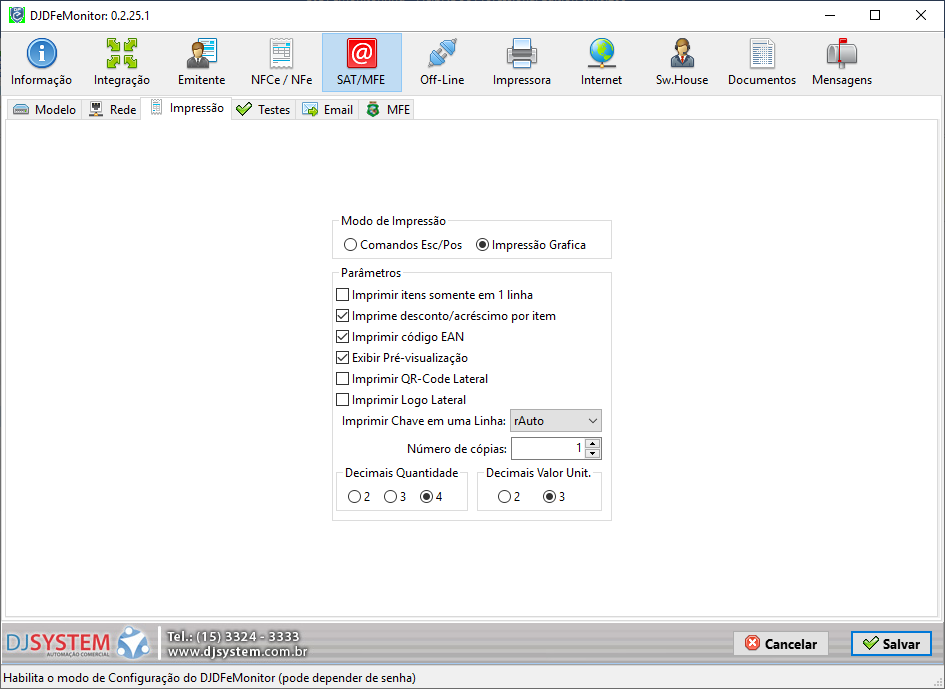Screen dimensions: 945x689
Task: Expand the Imprimir Chave em uma Linha dropdown
Action: (x=556, y=421)
